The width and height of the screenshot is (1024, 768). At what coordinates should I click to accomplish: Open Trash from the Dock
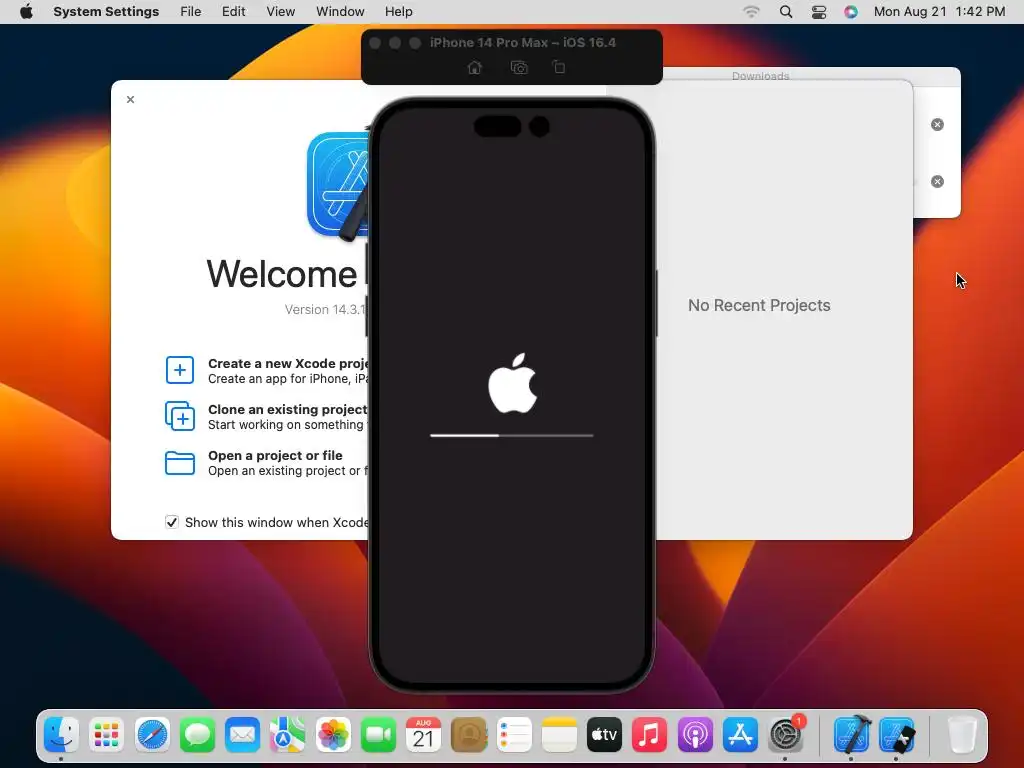(x=961, y=735)
